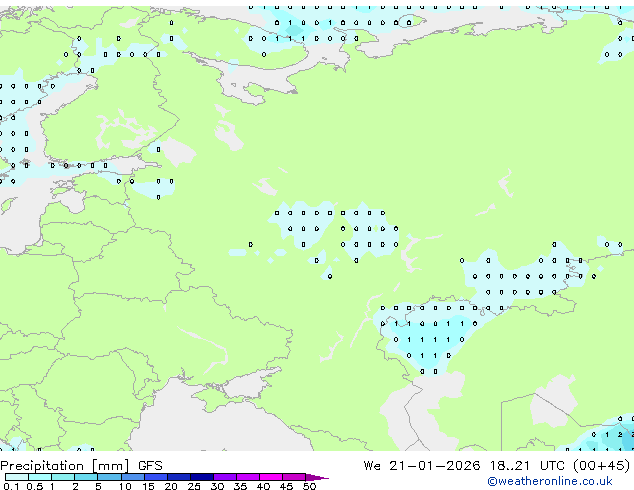The image size is (634, 490).
Task: Select the 2–5 mm legend color box
Action: coord(86,477)
